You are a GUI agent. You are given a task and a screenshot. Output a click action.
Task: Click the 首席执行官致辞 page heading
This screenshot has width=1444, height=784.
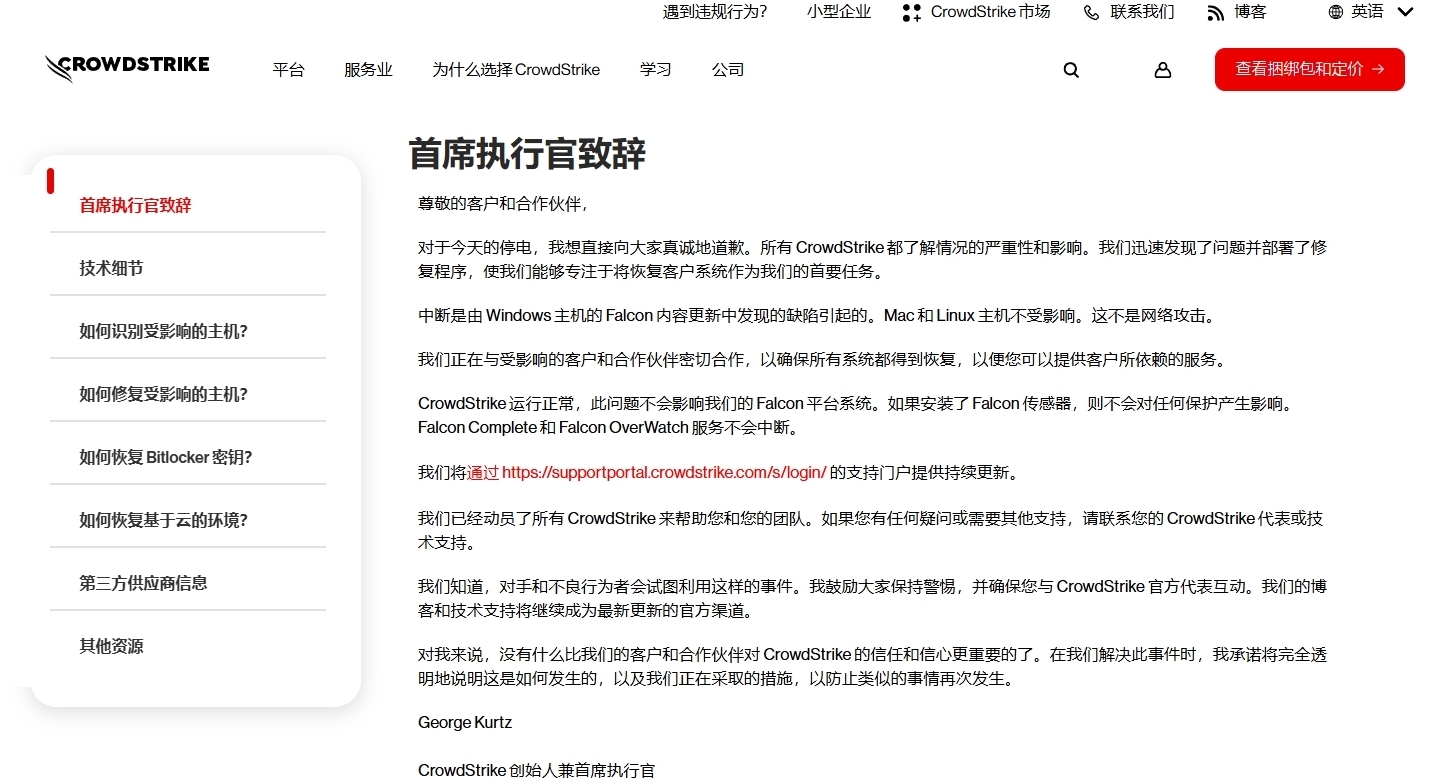[527, 155]
